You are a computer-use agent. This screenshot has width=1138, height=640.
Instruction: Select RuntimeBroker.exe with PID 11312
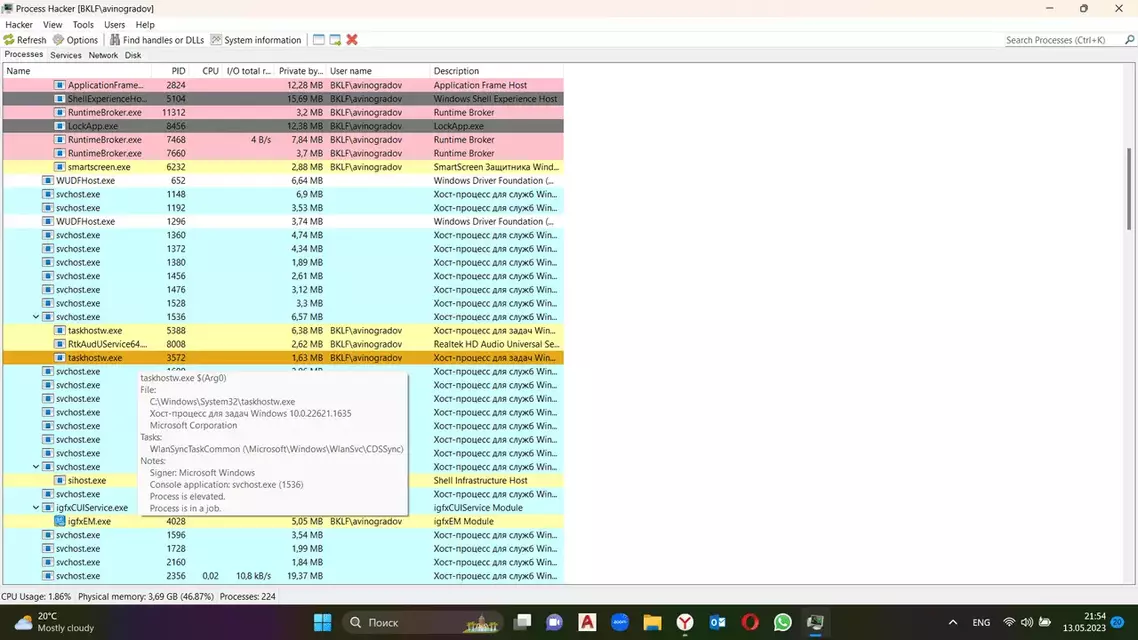[283, 112]
